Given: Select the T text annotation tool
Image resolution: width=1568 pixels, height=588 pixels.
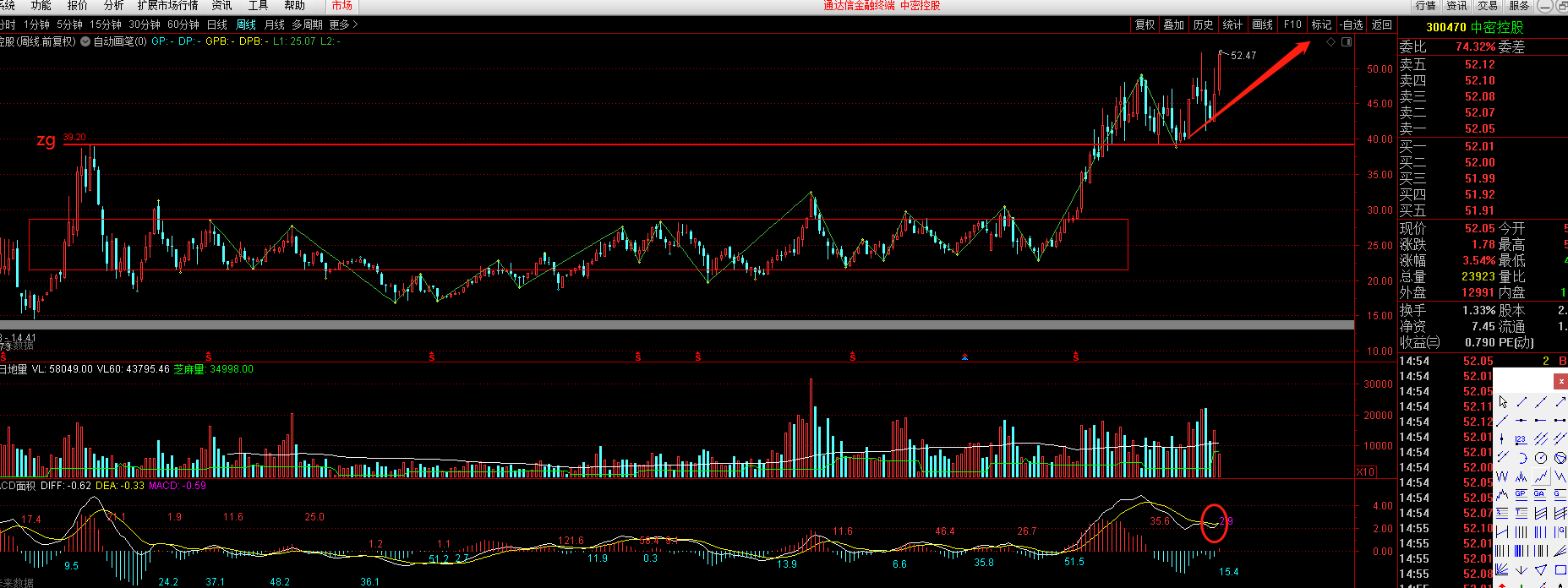Looking at the screenshot, I should click(x=1522, y=512).
